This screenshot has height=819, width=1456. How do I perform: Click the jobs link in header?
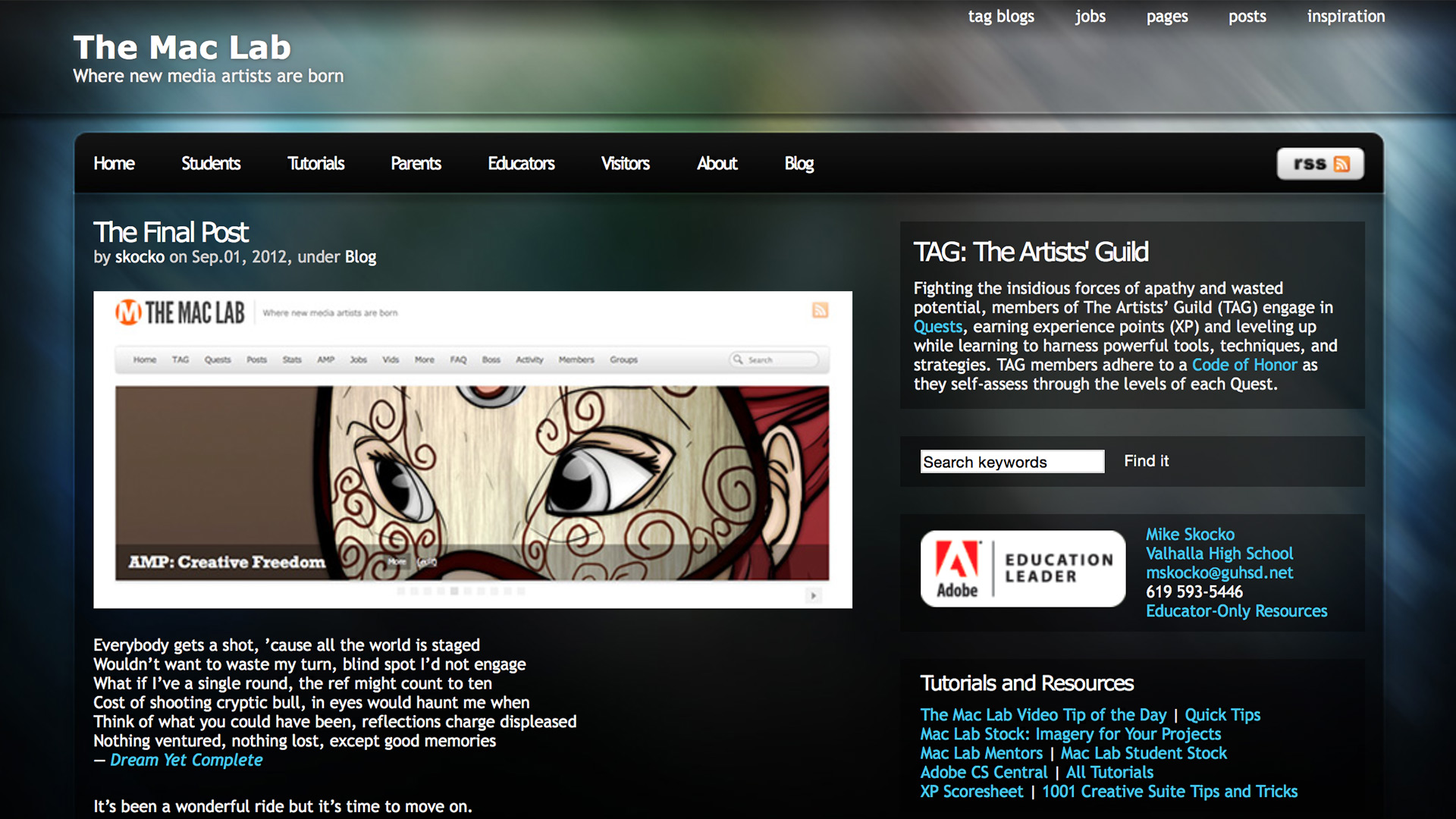pos(1090,17)
